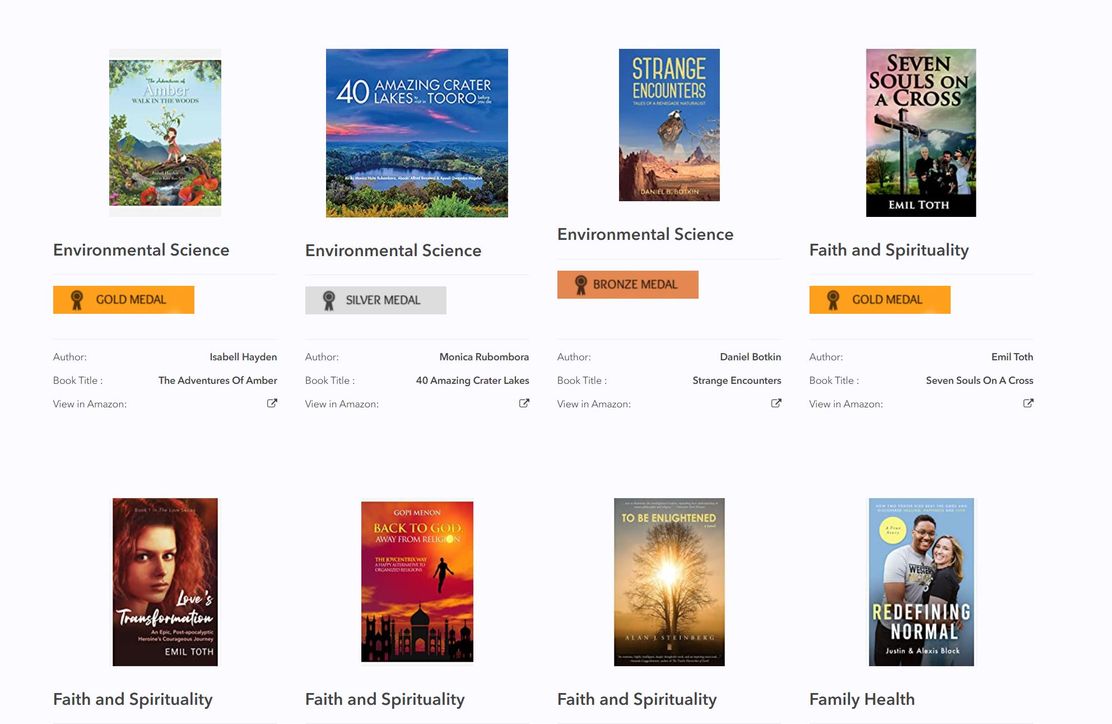The image size is (1112, 724).
Task: Select Environmental Science heading above Daniel Botkin
Action: click(x=645, y=234)
